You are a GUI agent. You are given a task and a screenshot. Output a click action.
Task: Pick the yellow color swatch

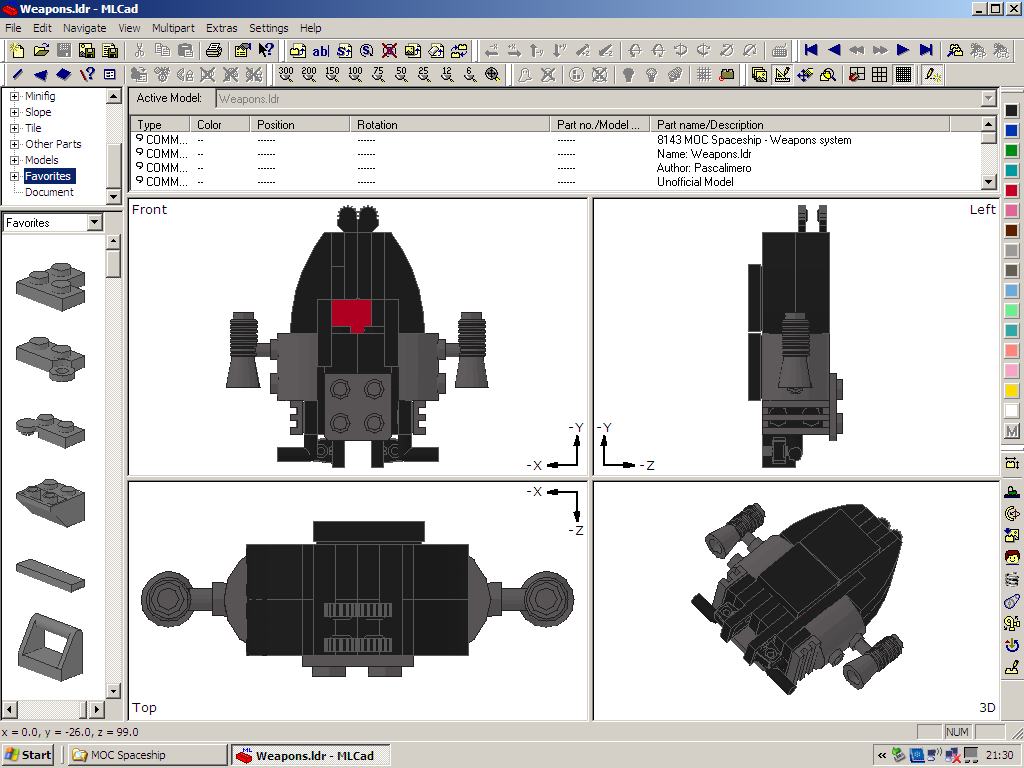click(1011, 390)
